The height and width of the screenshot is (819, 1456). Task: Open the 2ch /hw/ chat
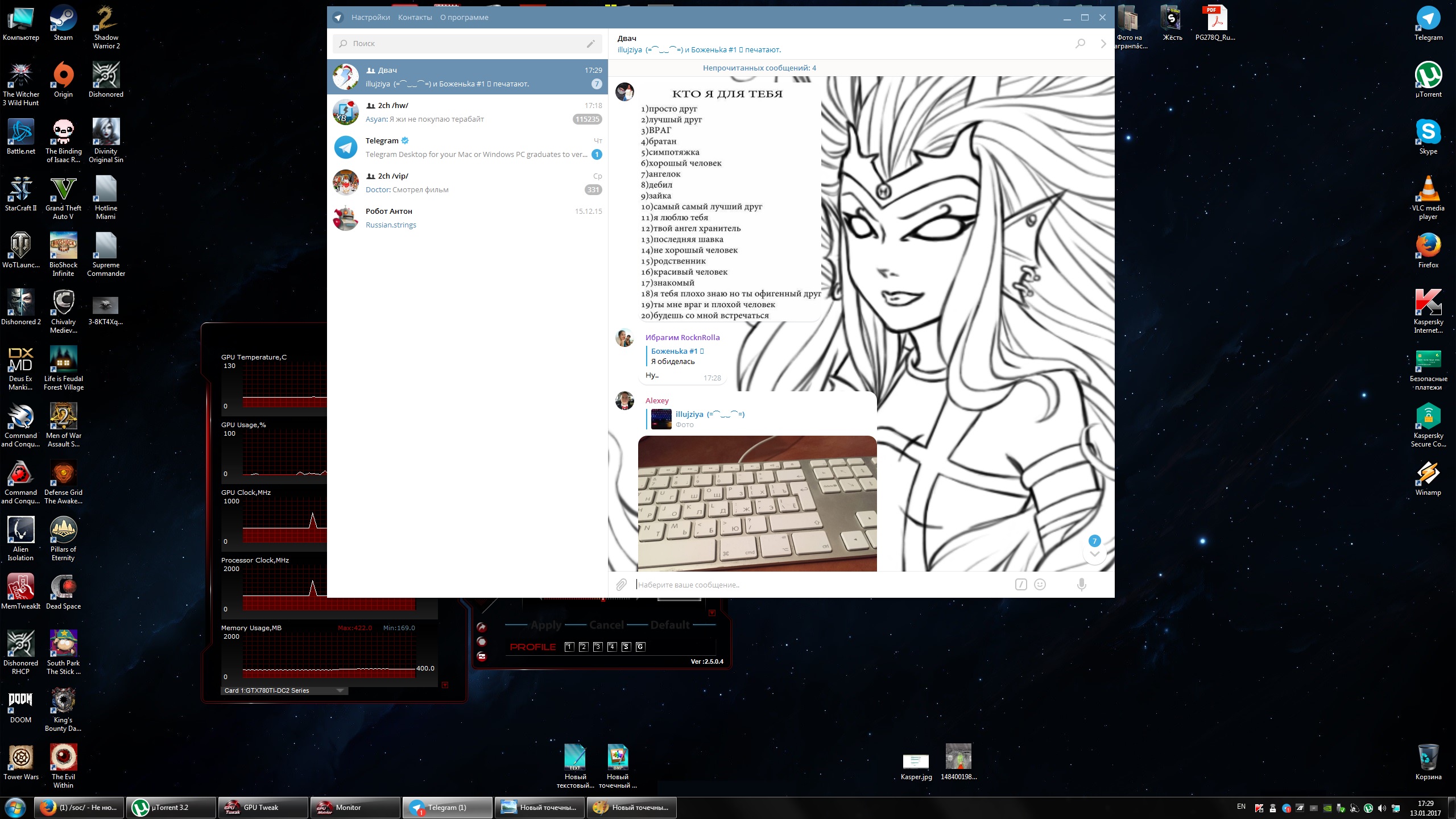tap(467, 112)
